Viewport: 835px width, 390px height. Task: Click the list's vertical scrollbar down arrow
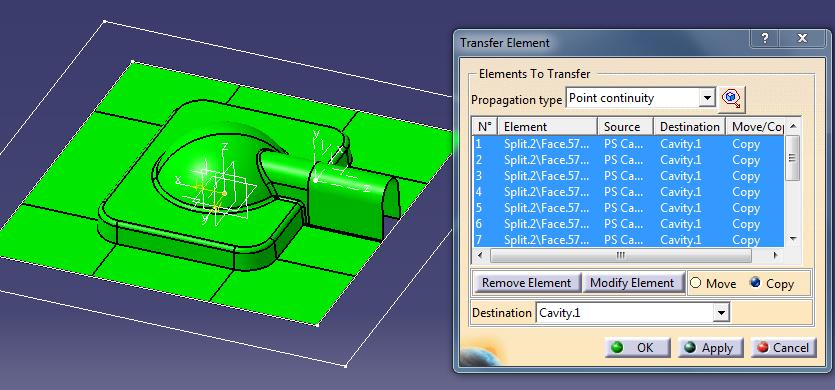click(792, 240)
